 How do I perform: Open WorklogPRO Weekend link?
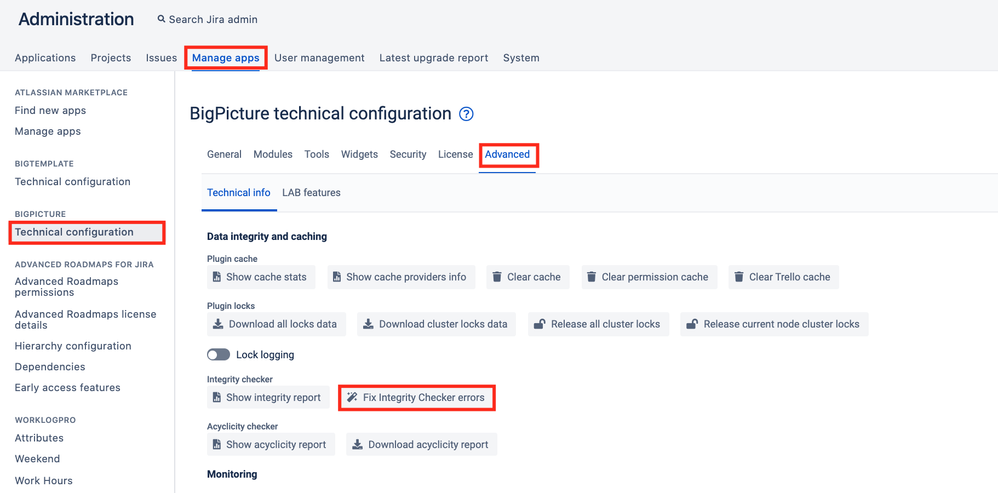38,459
